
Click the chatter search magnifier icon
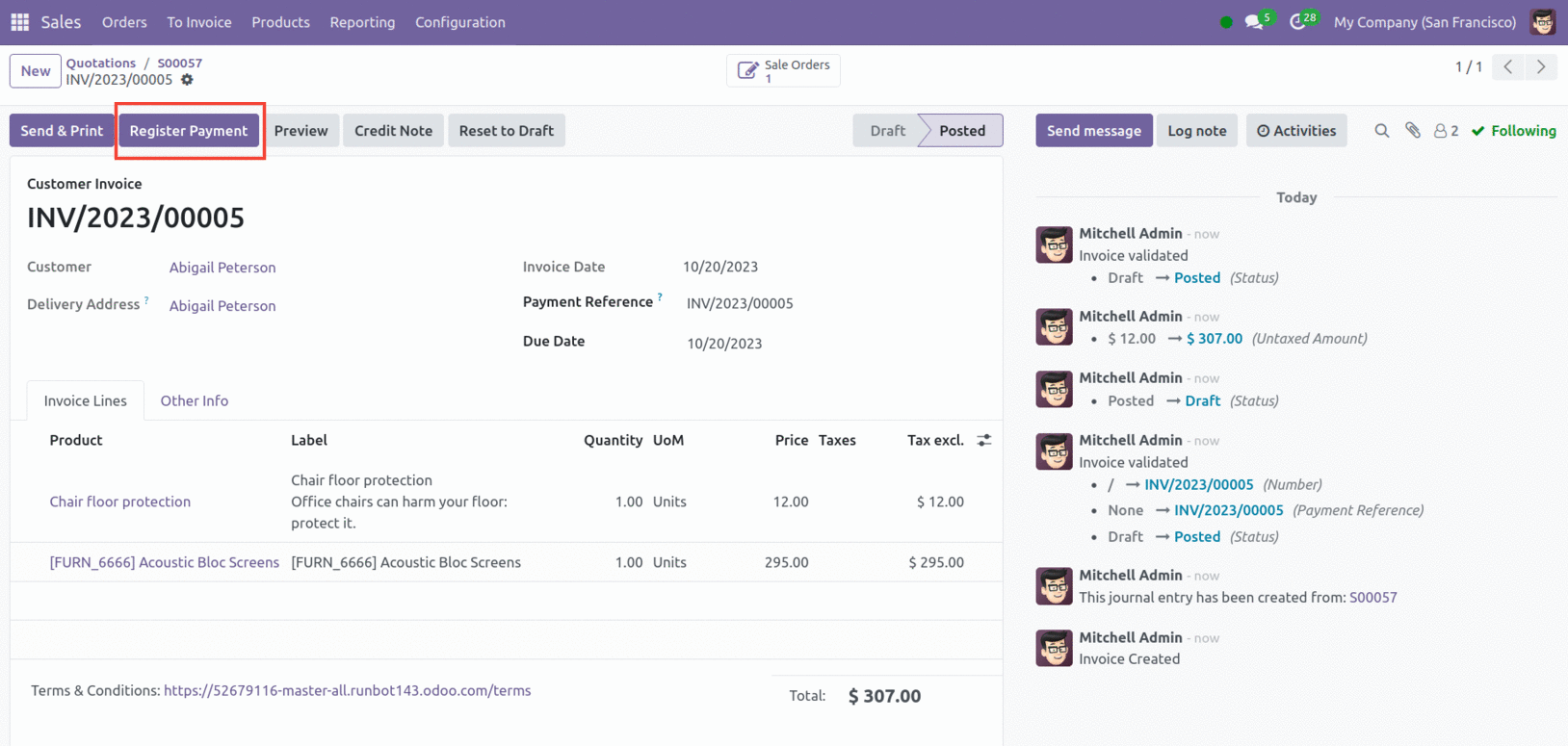tap(1381, 131)
